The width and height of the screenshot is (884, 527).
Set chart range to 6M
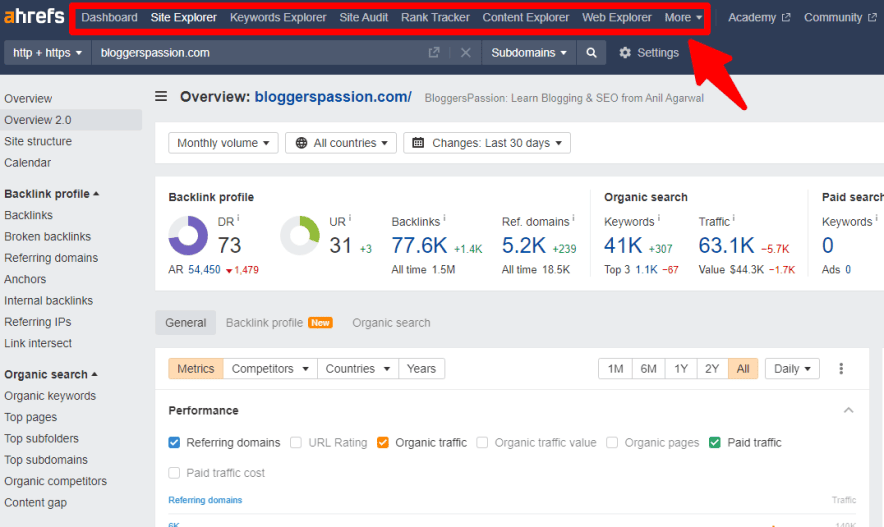[648, 369]
